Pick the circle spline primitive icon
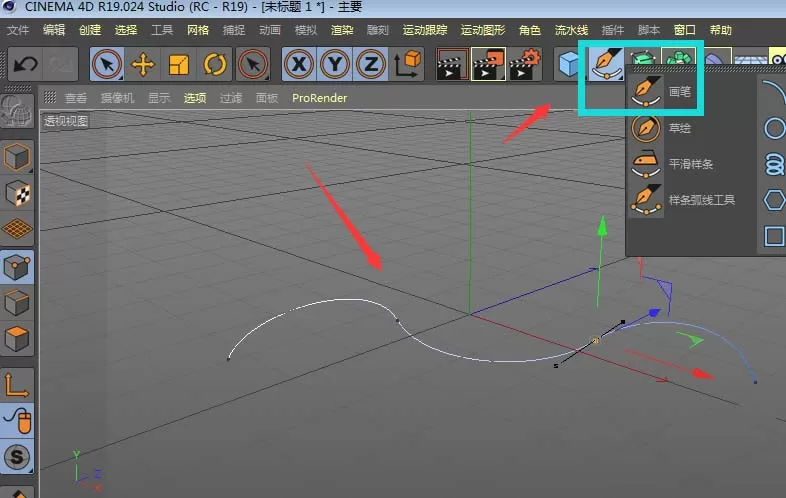 point(774,128)
